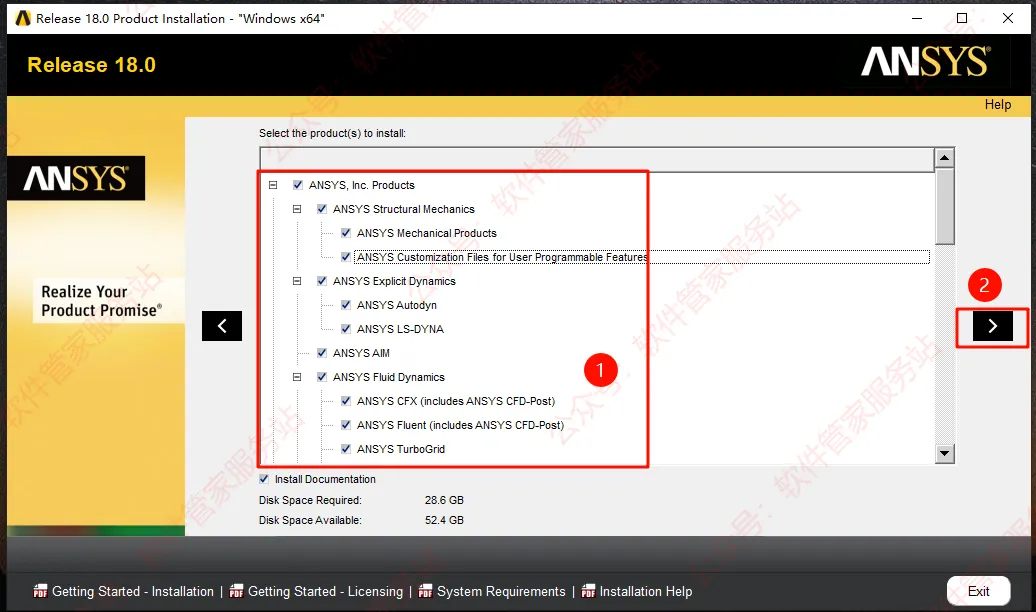The height and width of the screenshot is (612, 1036).
Task: Select ANSYS AIM tree label
Action: pyautogui.click(x=361, y=353)
